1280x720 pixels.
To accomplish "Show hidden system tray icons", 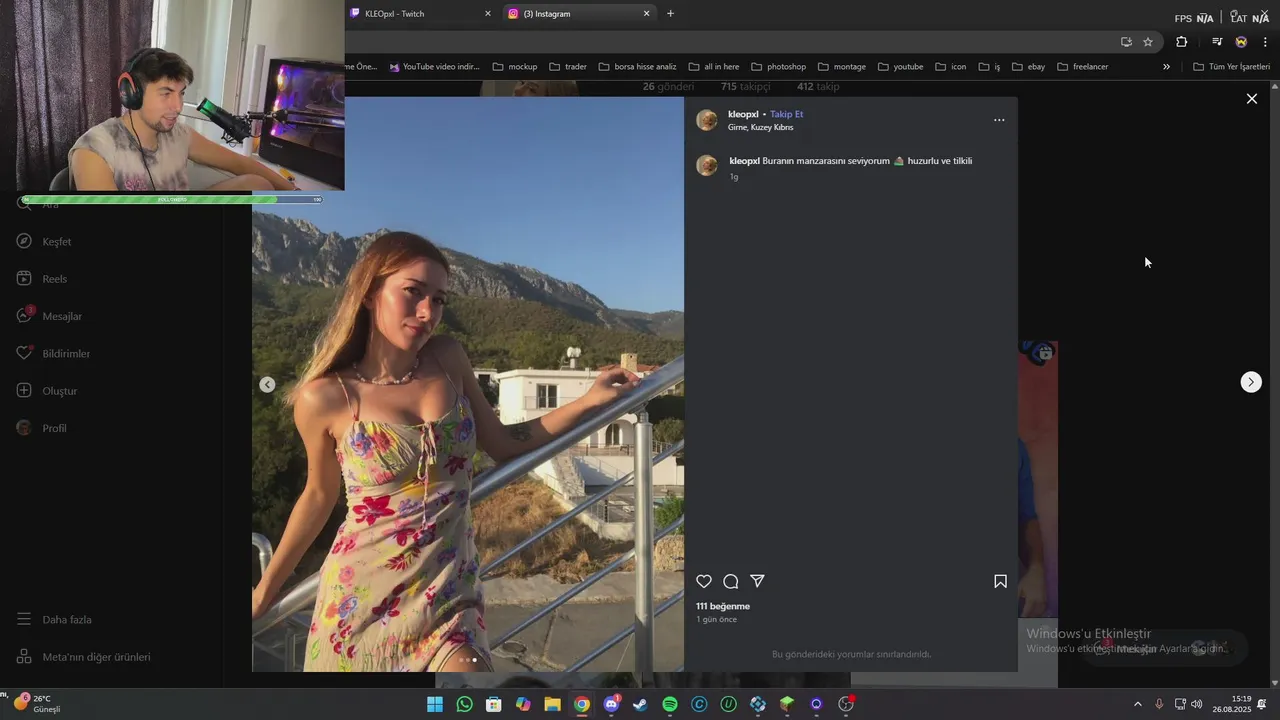I will [1137, 704].
